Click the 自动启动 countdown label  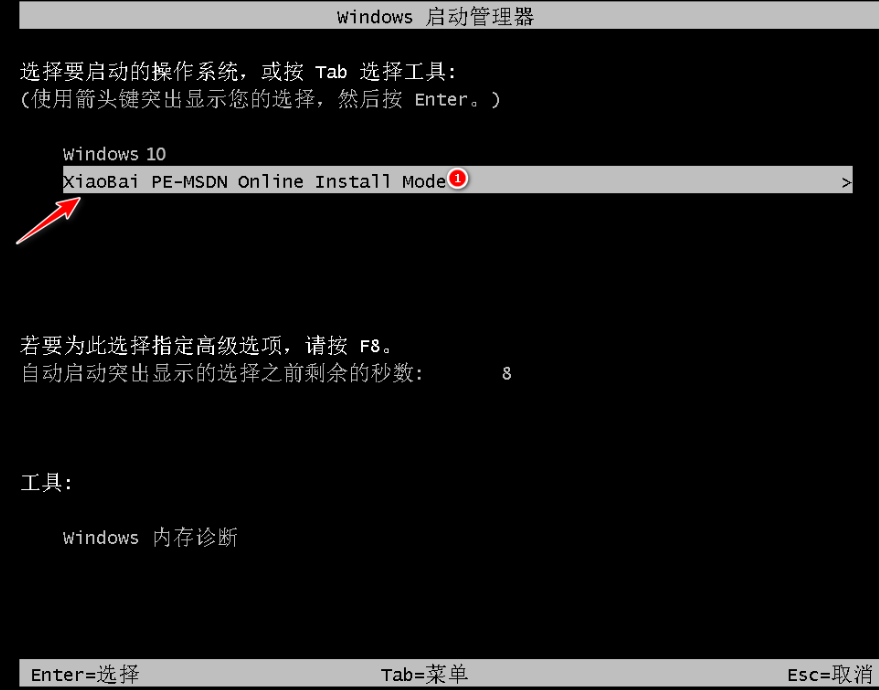pos(221,373)
